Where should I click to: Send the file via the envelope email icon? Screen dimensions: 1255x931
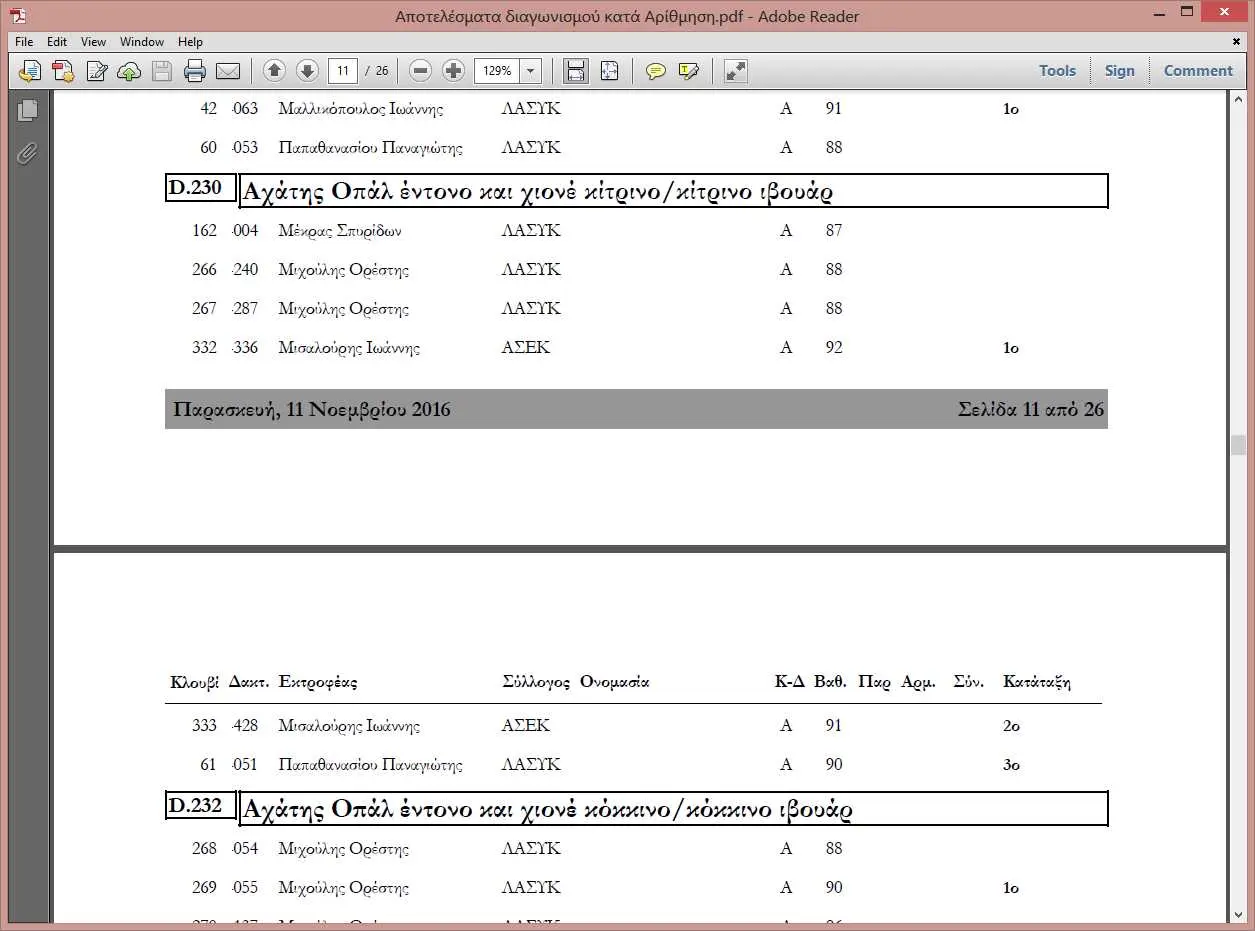[228, 71]
